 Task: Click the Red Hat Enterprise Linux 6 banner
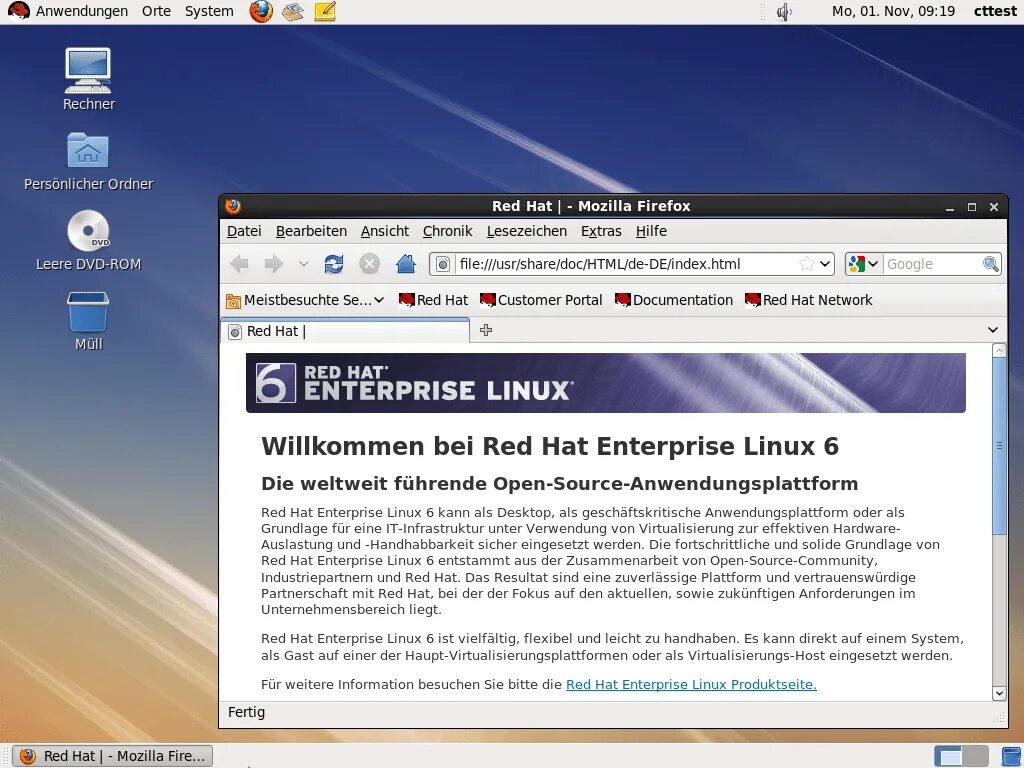click(x=605, y=383)
